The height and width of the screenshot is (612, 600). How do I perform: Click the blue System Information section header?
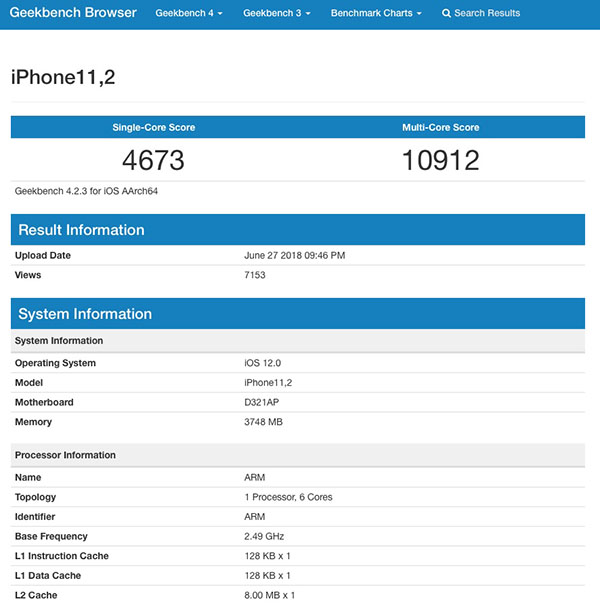298,313
